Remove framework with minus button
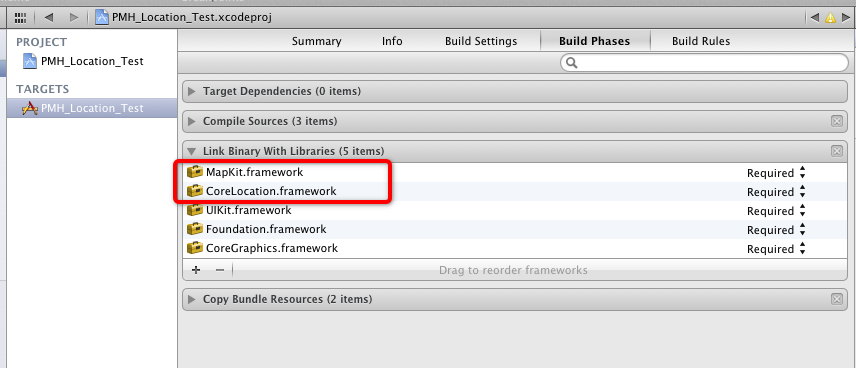 (219, 270)
